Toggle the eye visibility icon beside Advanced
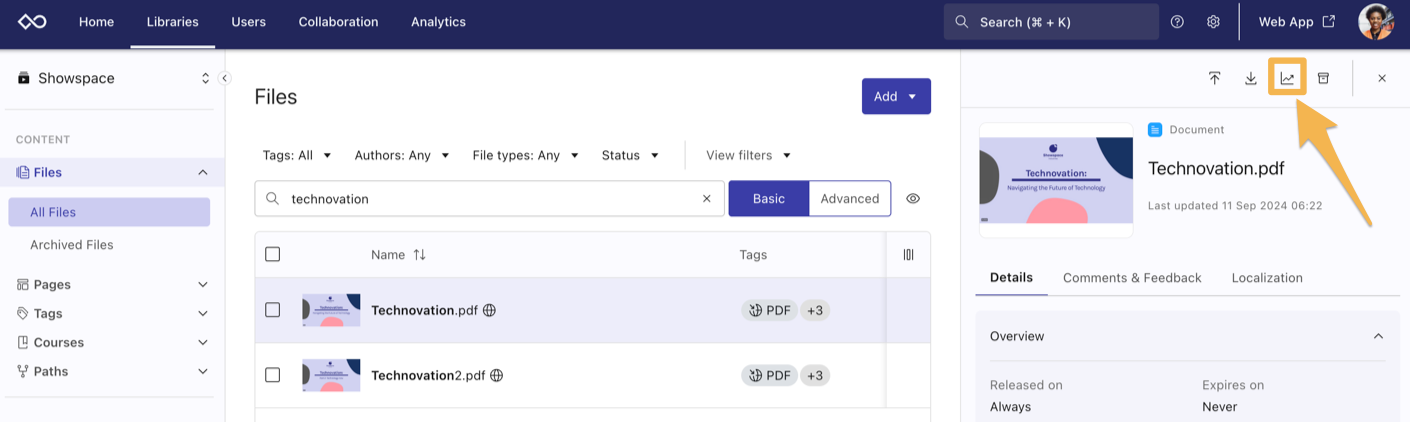Image resolution: width=1410 pixels, height=422 pixels. tap(913, 199)
